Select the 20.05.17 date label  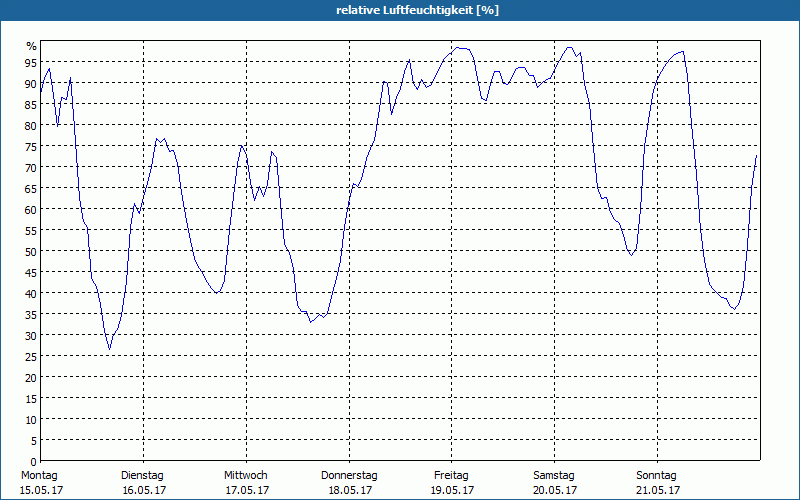tap(554, 490)
